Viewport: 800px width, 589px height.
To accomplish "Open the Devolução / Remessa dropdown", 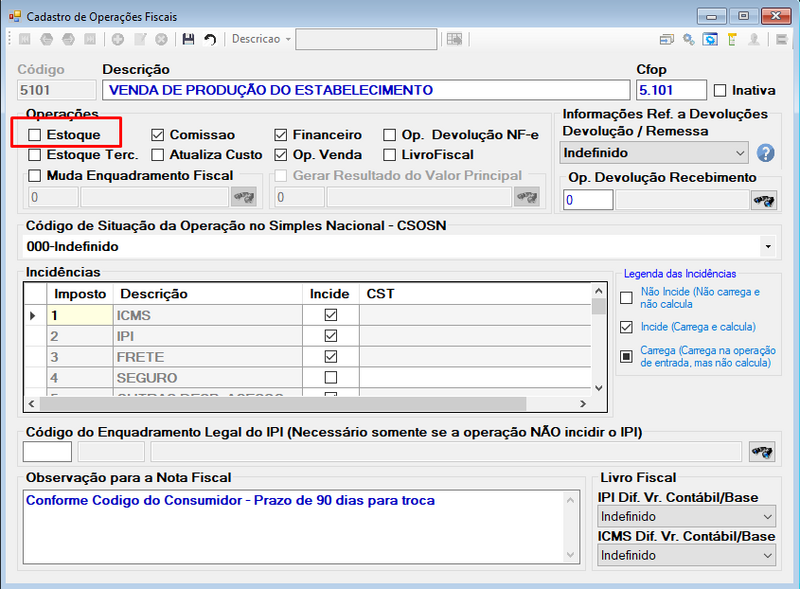I will pos(740,153).
